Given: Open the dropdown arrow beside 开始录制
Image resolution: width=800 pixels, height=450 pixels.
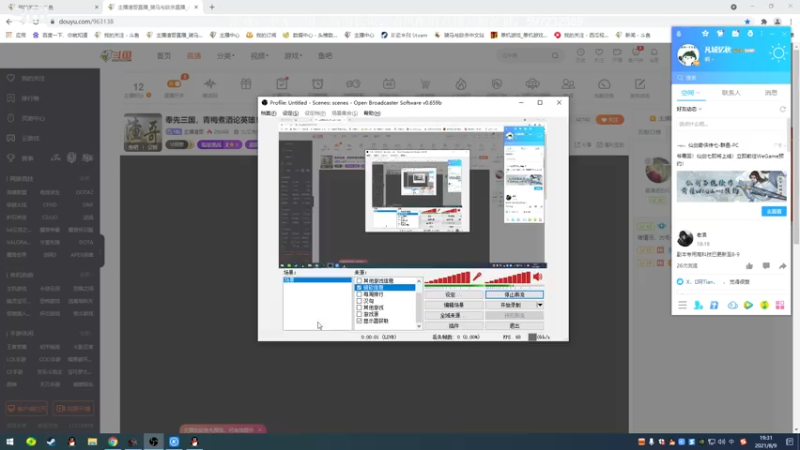Looking at the screenshot, I should 540,305.
